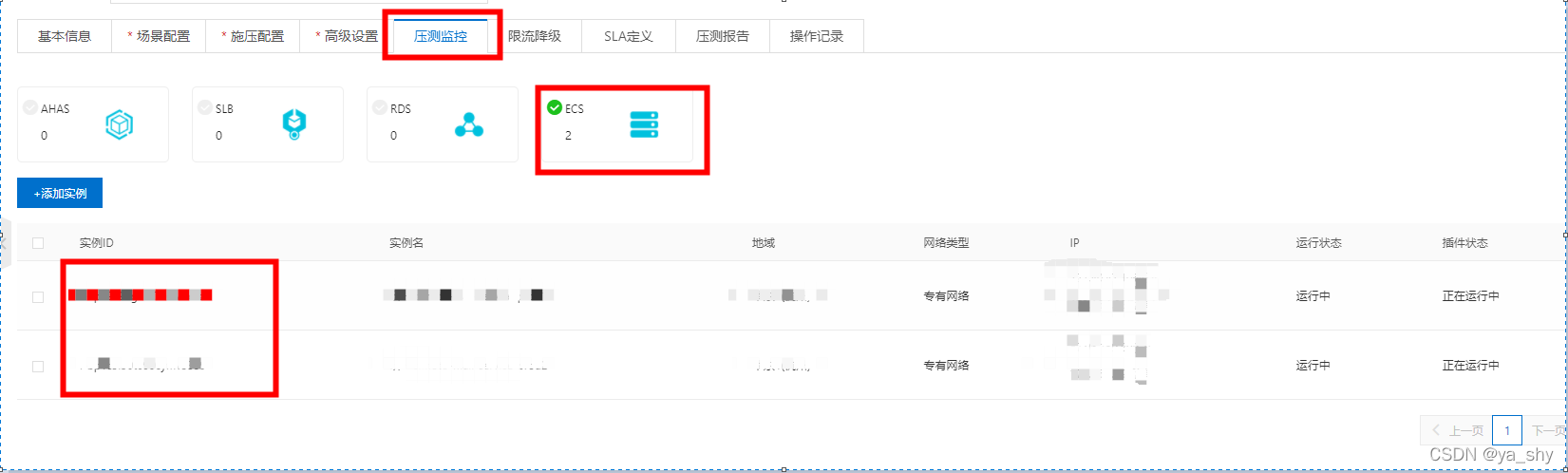Click the RDS database cluster icon

point(469,124)
